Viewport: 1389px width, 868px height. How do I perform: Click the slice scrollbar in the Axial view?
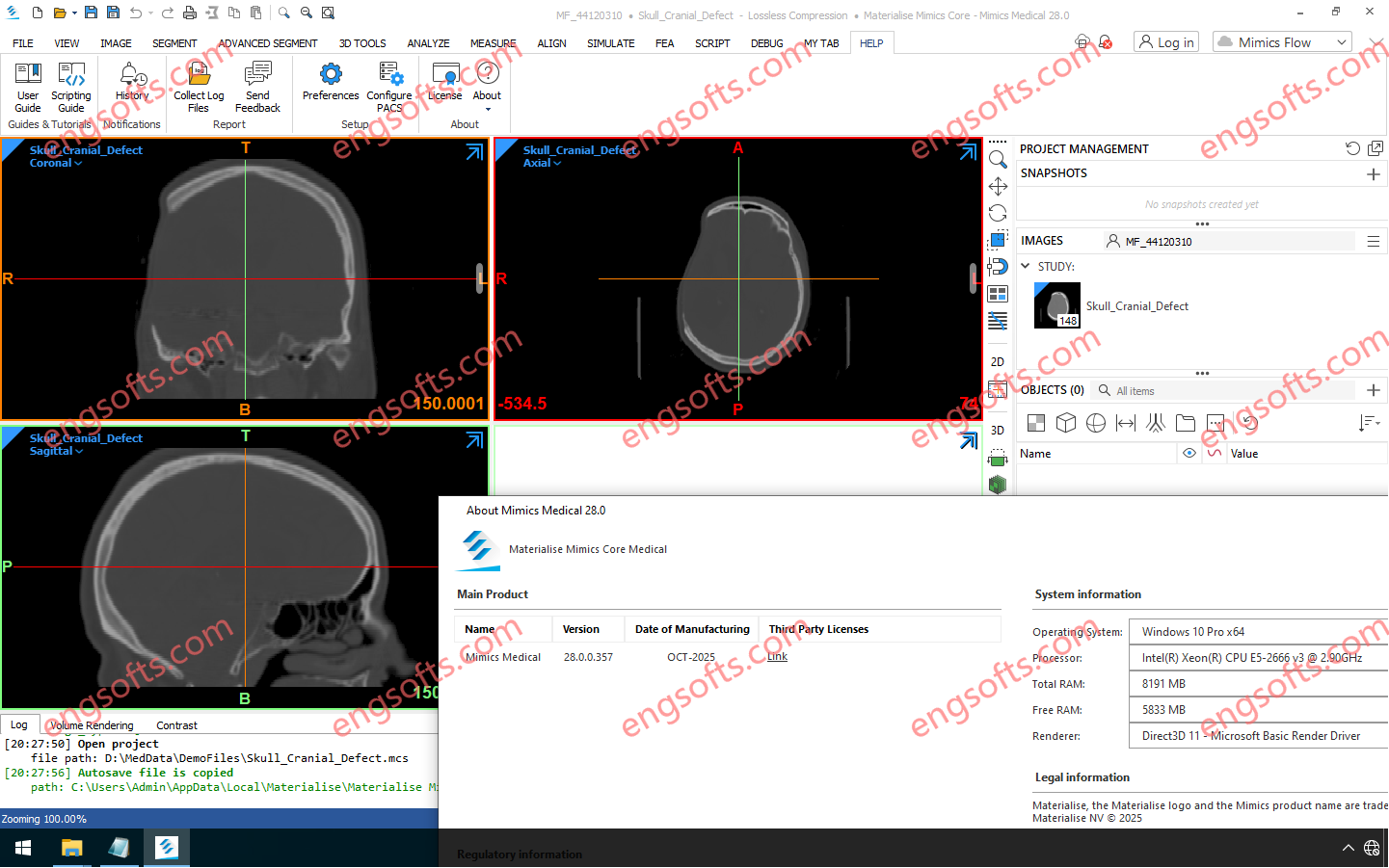[x=973, y=278]
